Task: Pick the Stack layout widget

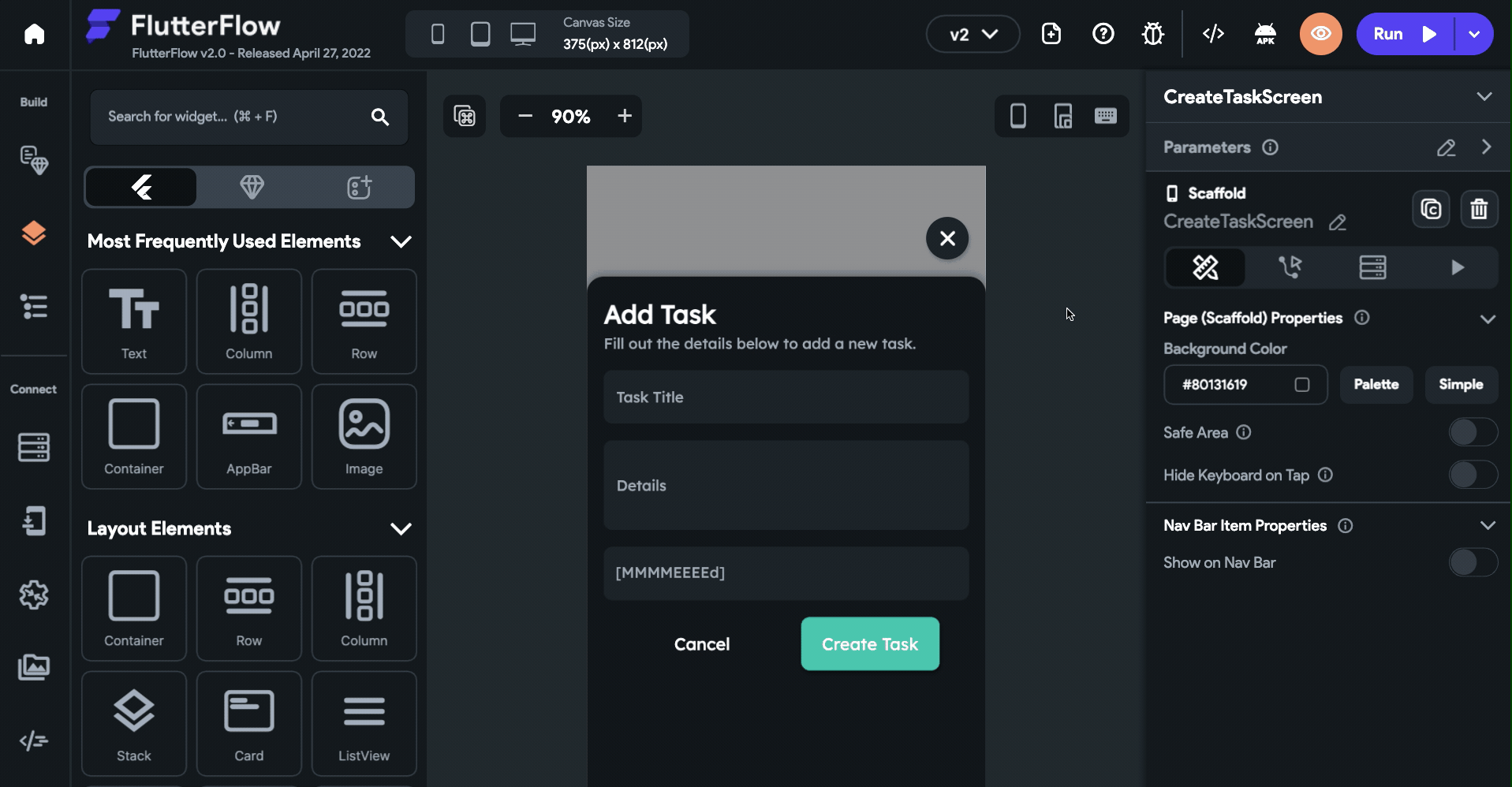Action: click(134, 724)
